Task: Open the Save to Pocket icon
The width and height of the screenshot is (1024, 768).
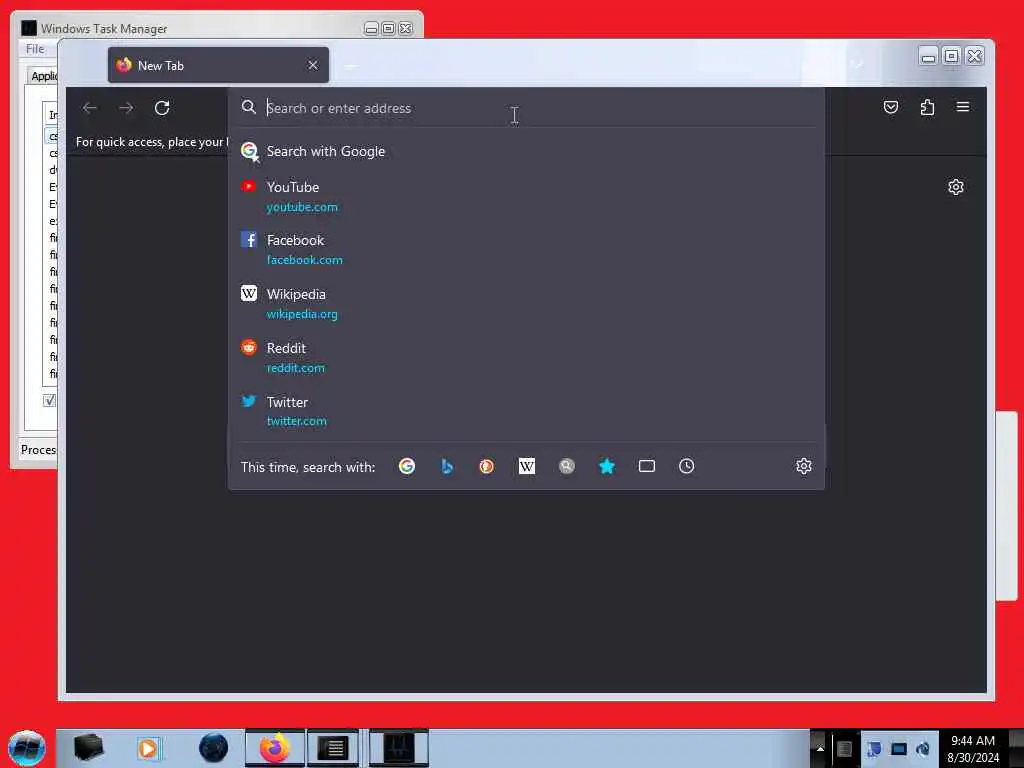Action: click(891, 107)
